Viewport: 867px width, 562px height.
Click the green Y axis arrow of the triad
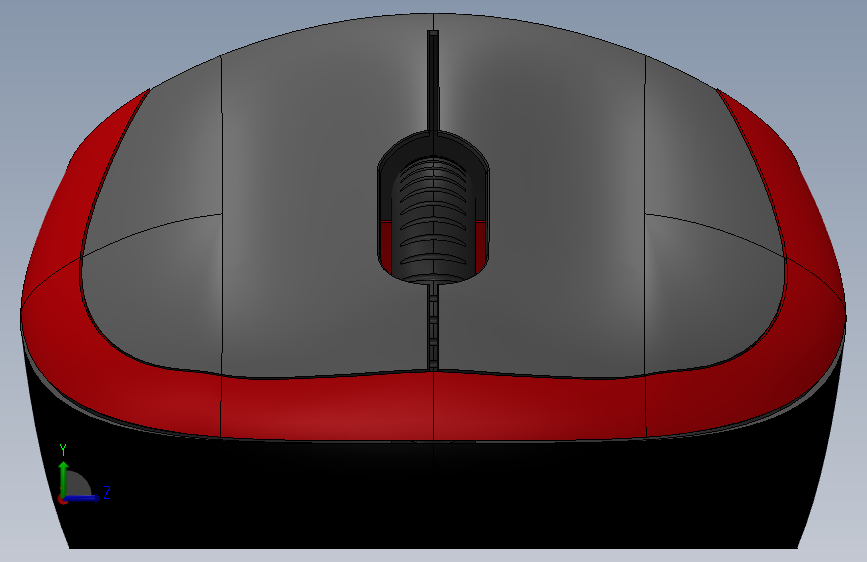pyautogui.click(x=64, y=479)
